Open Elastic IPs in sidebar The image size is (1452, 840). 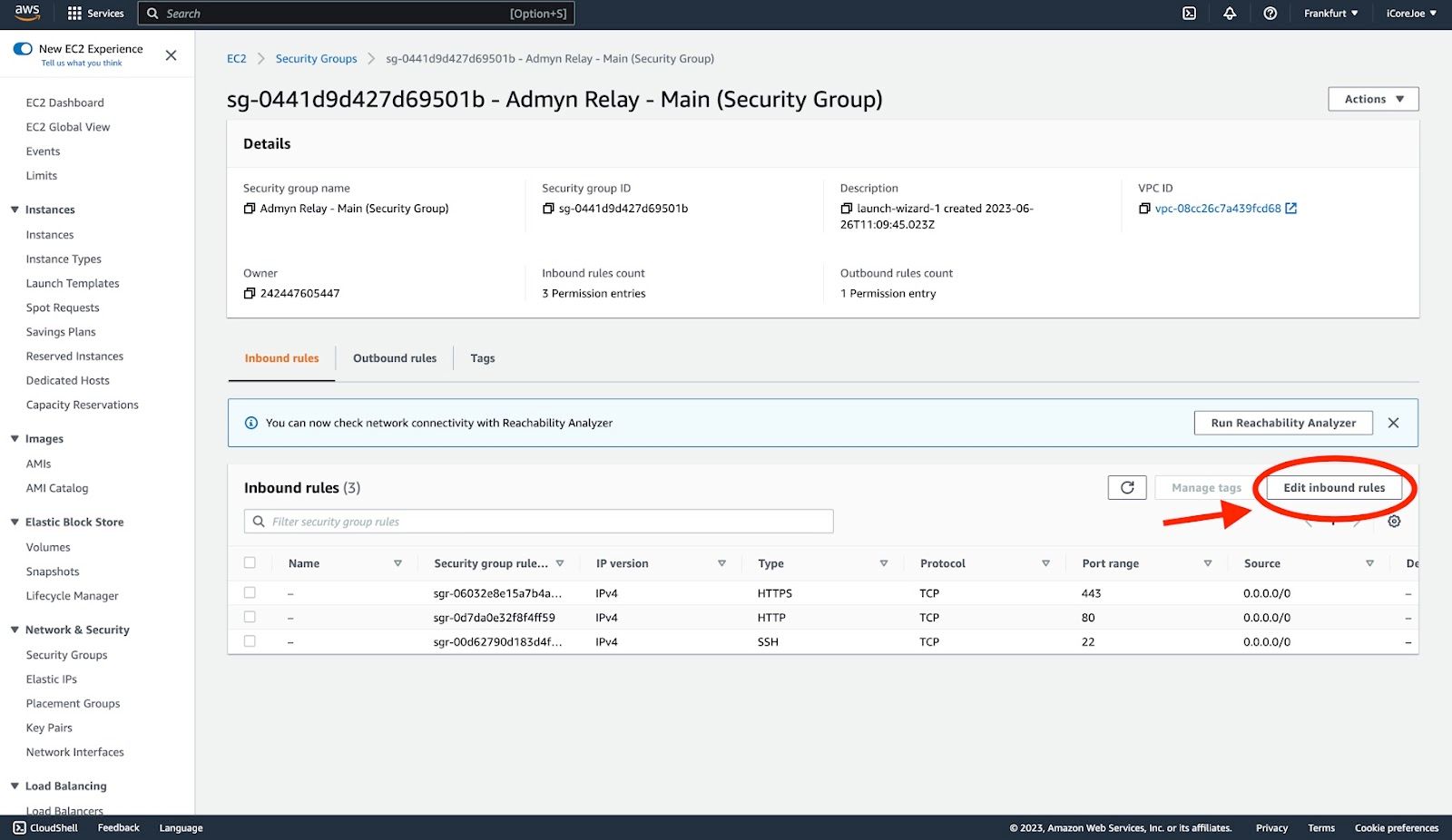coord(52,680)
